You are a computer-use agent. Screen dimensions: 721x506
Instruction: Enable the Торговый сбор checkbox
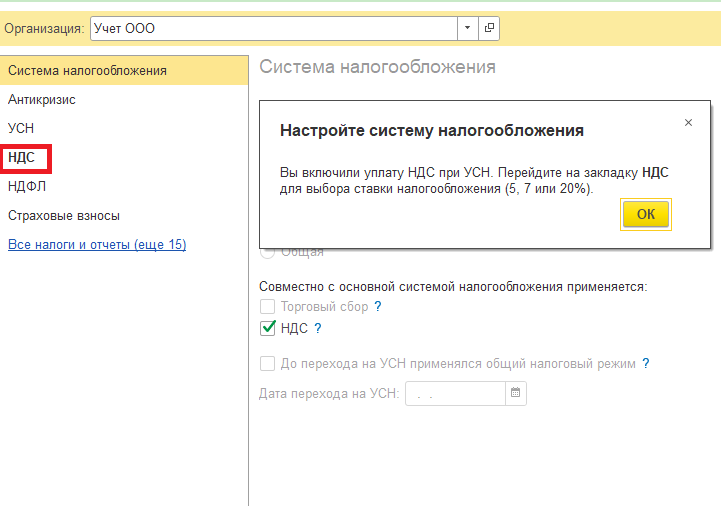coord(268,306)
